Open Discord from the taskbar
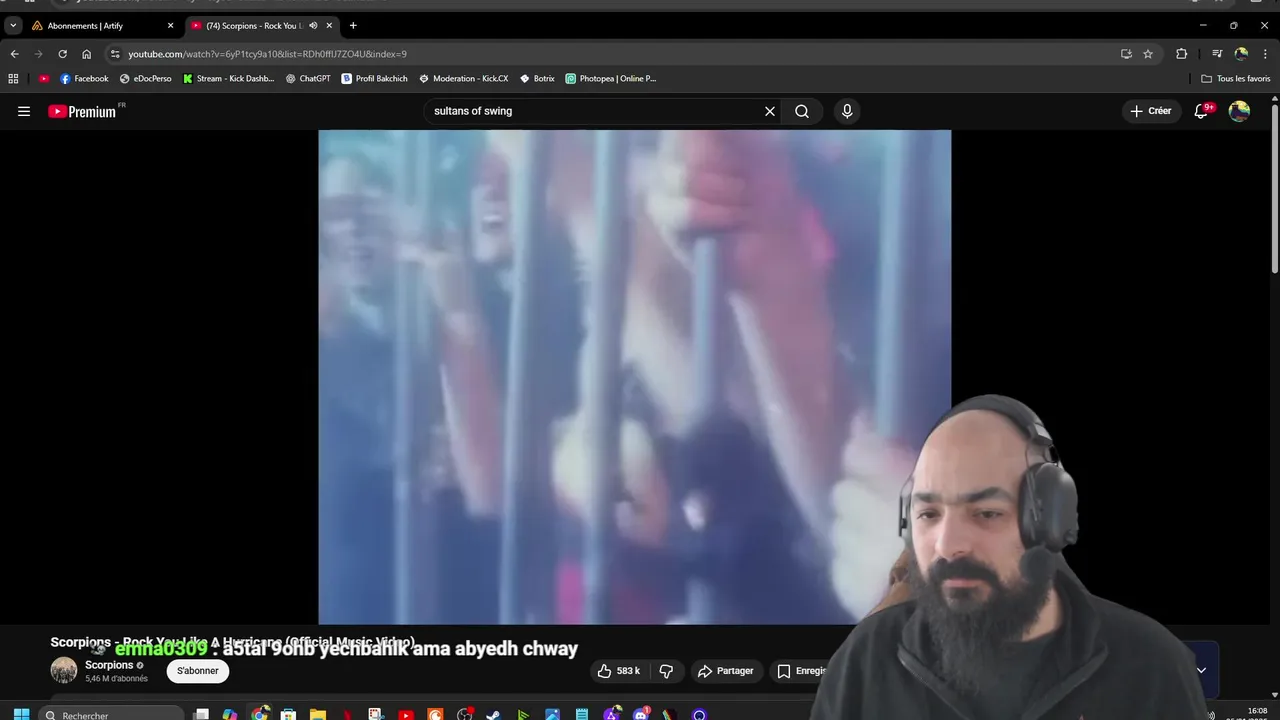This screenshot has height=720, width=1280. [641, 714]
